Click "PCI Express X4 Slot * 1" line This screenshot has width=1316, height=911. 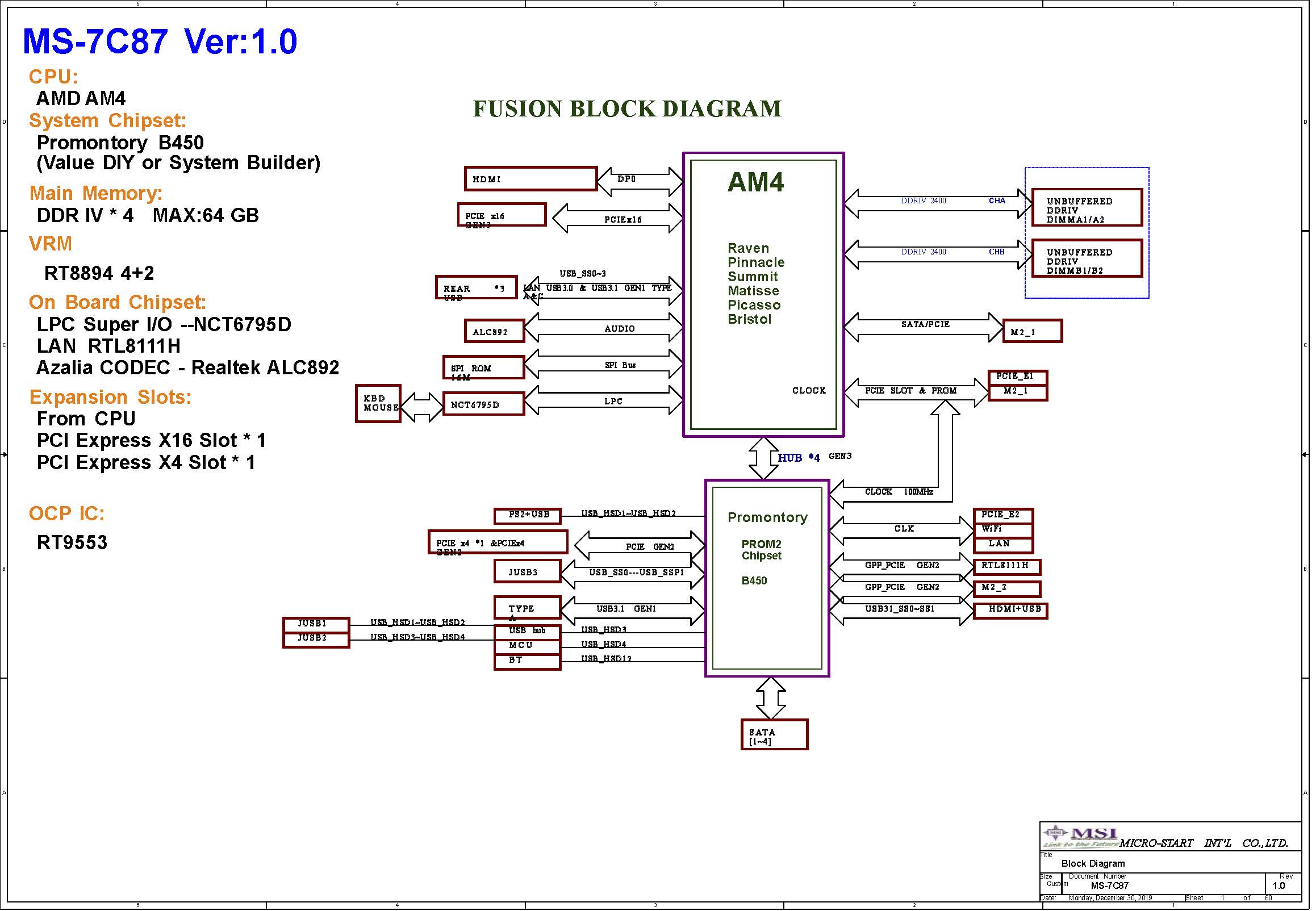click(x=146, y=462)
